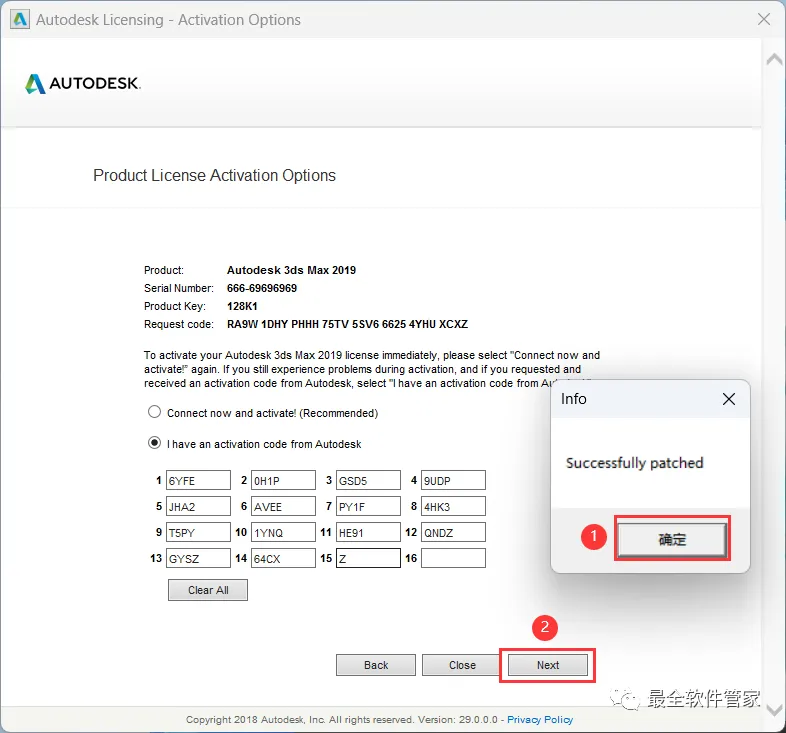Click activation field 7 containing PY1F
The height and width of the screenshot is (733, 786).
point(368,506)
